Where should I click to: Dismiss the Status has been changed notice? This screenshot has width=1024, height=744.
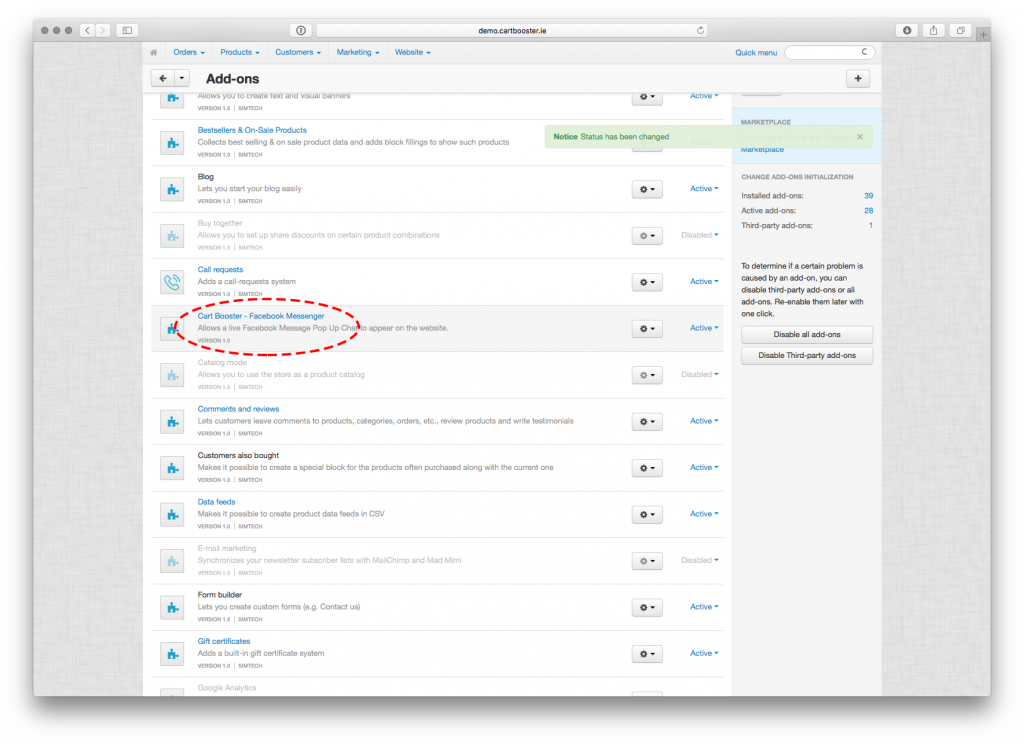860,137
